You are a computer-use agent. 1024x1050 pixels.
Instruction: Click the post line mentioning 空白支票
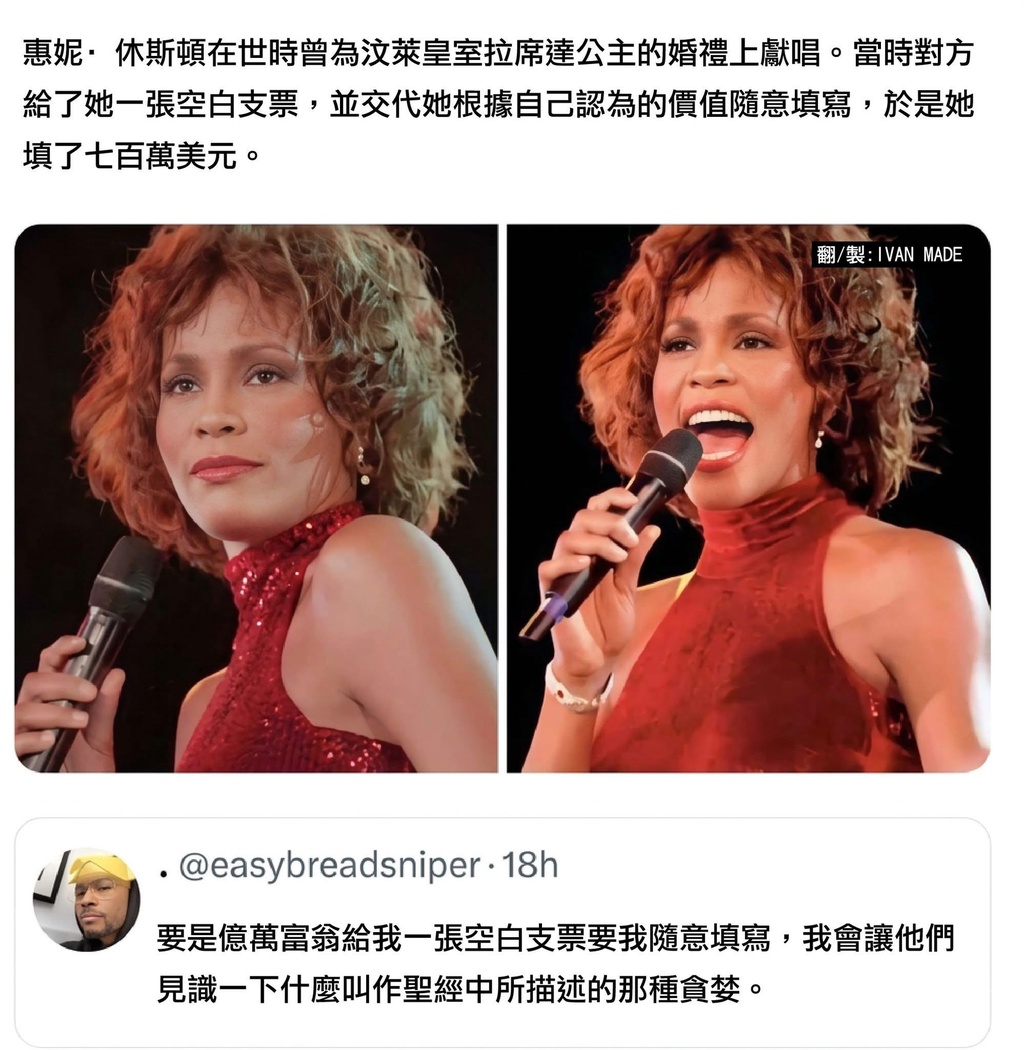tap(498, 105)
